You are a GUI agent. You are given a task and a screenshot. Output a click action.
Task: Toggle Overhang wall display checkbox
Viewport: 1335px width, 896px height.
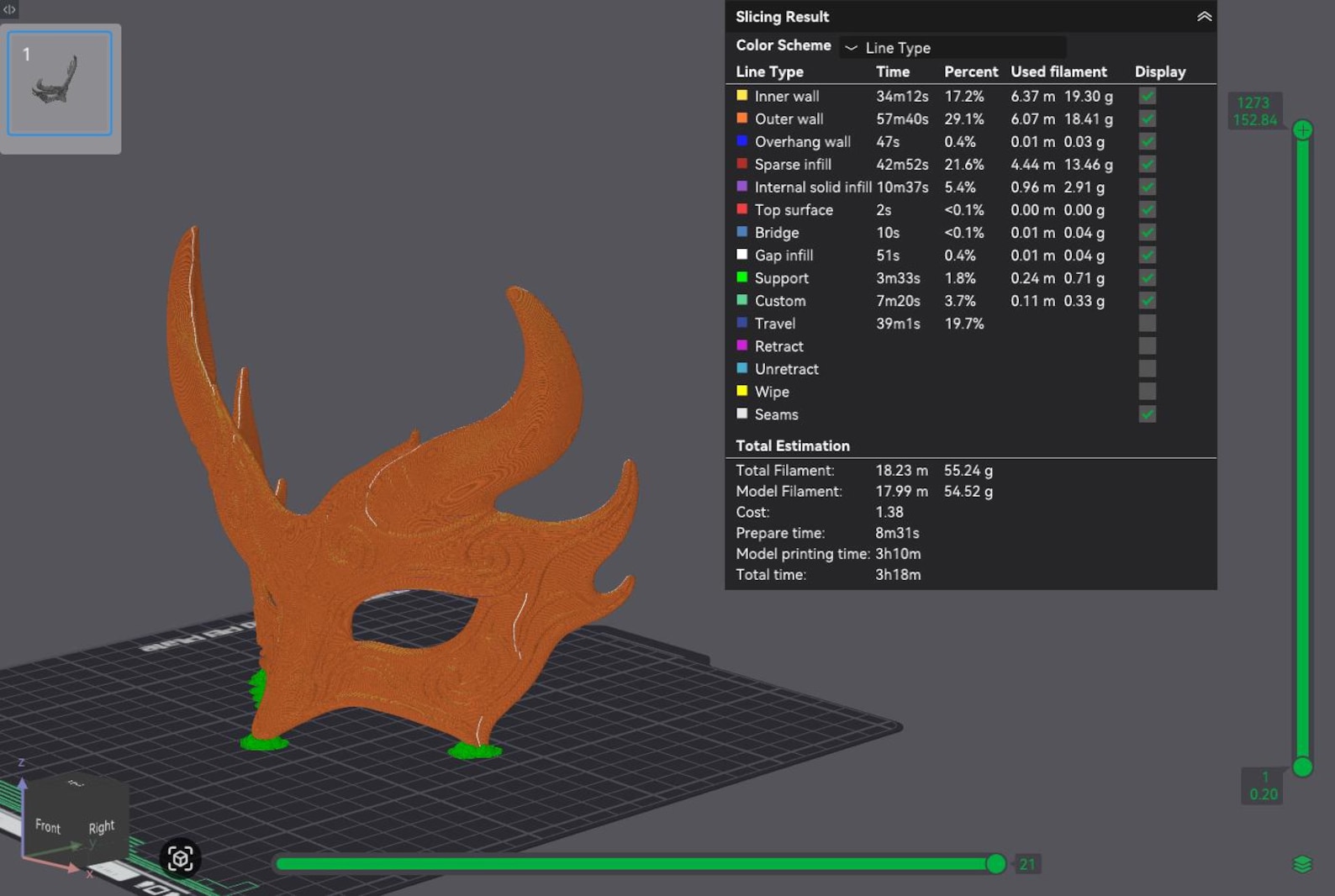click(x=1147, y=141)
